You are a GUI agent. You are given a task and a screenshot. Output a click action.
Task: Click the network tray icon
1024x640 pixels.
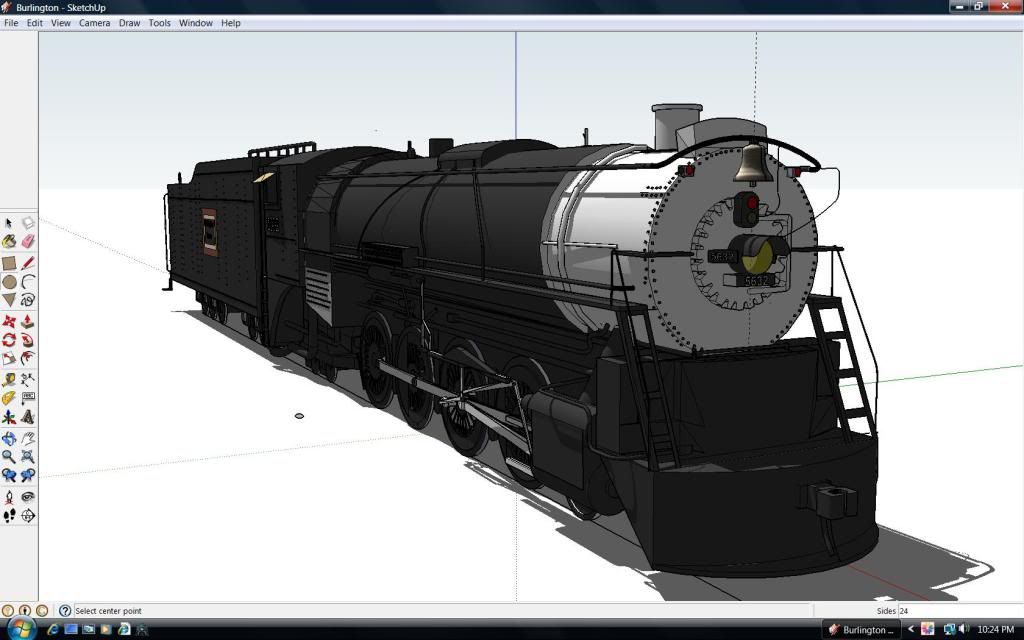(x=951, y=630)
